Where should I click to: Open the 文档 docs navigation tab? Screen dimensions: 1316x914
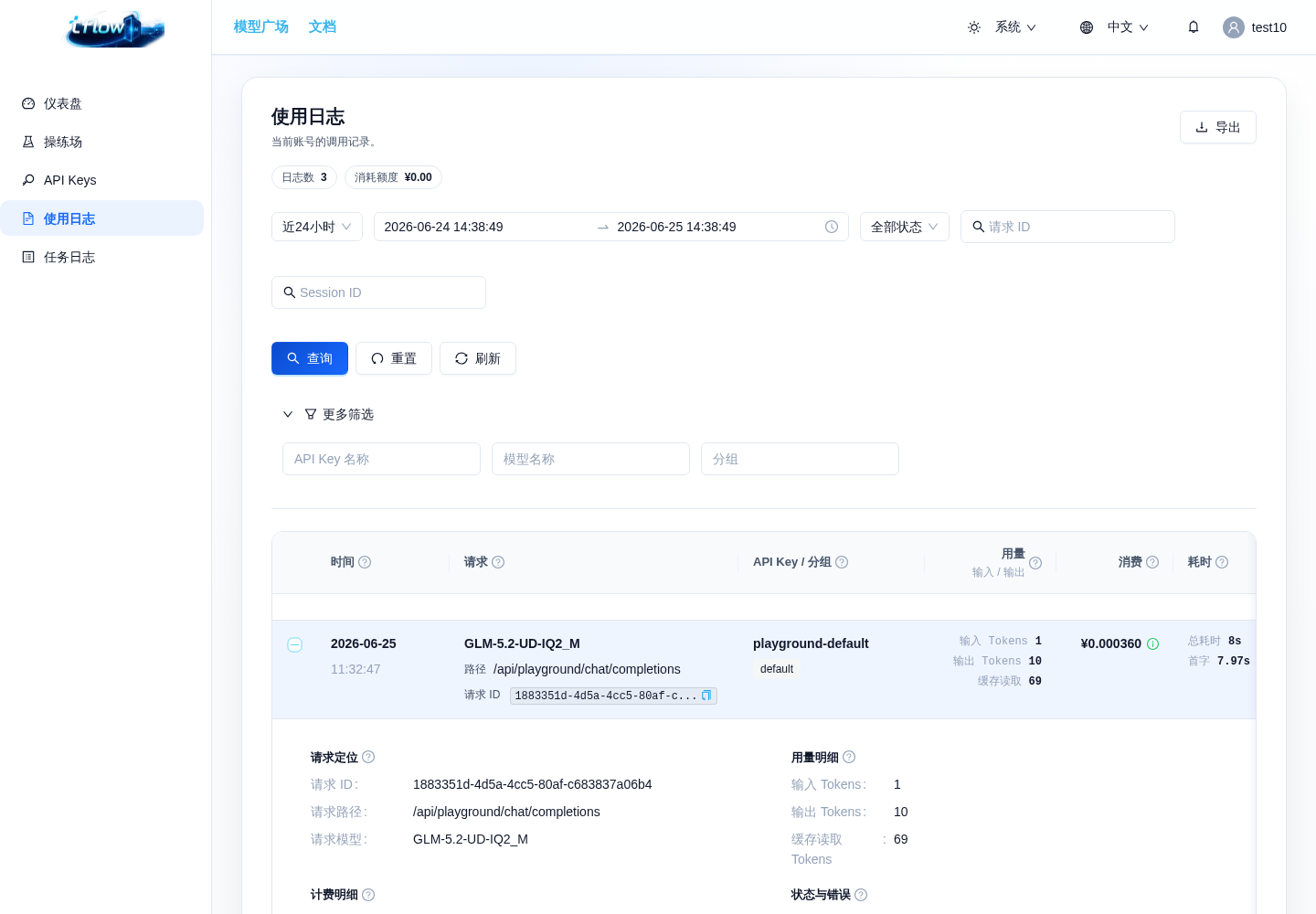point(323,27)
